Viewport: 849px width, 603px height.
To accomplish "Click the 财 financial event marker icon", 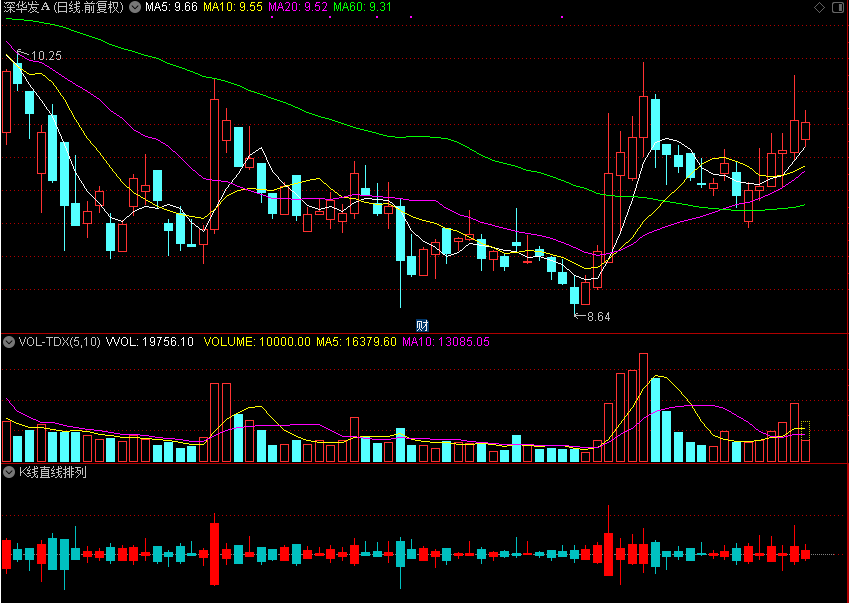I will click(x=422, y=325).
